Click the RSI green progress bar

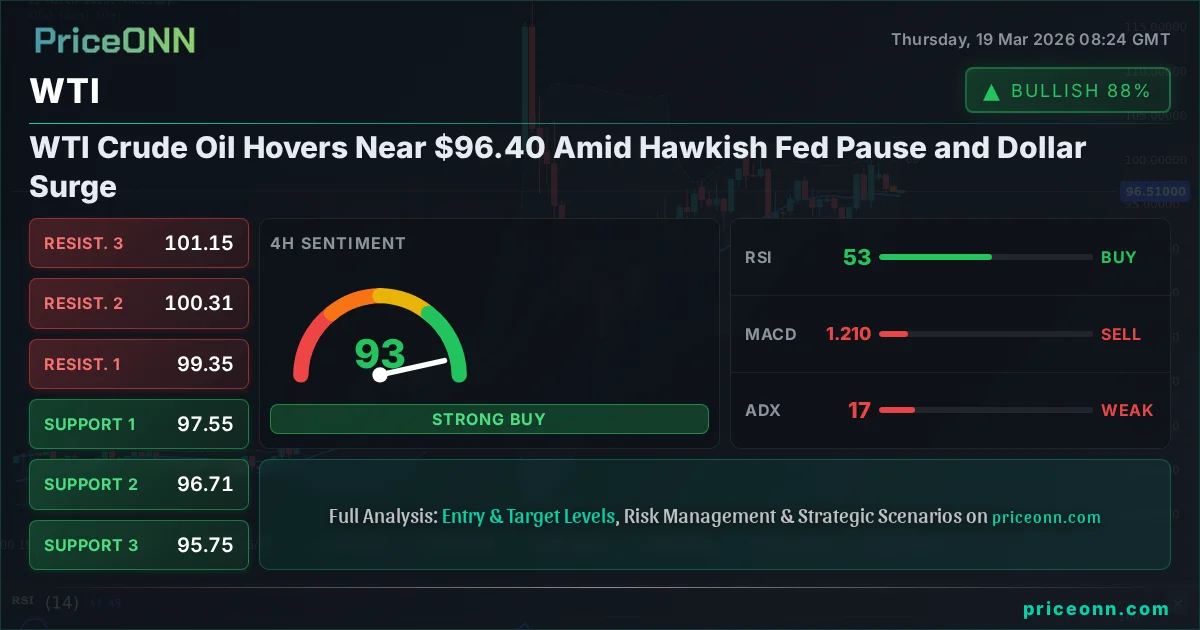coord(935,257)
